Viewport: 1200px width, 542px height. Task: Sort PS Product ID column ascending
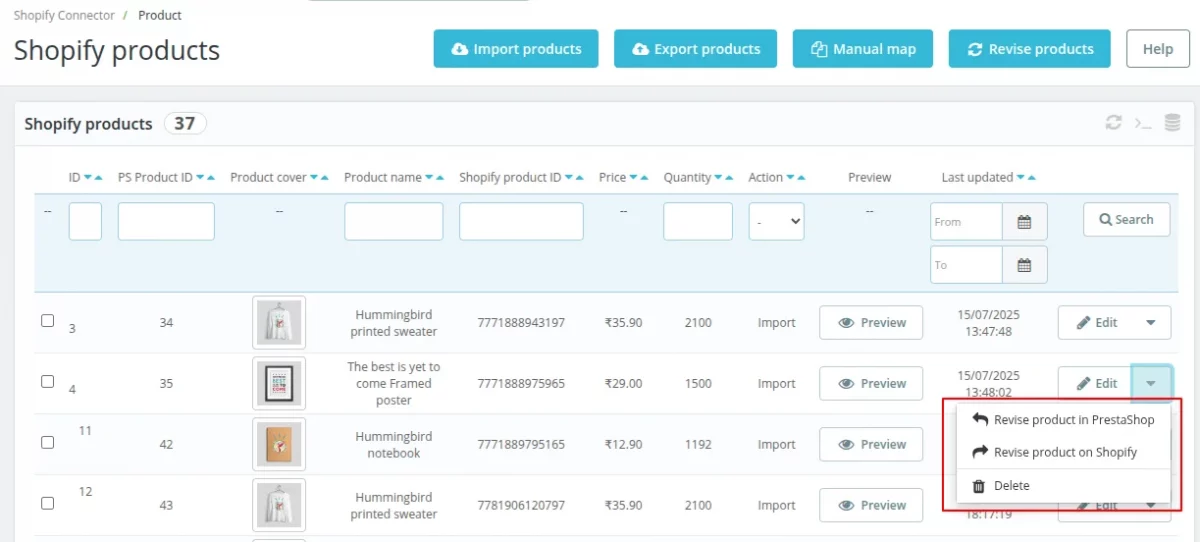coord(211,178)
